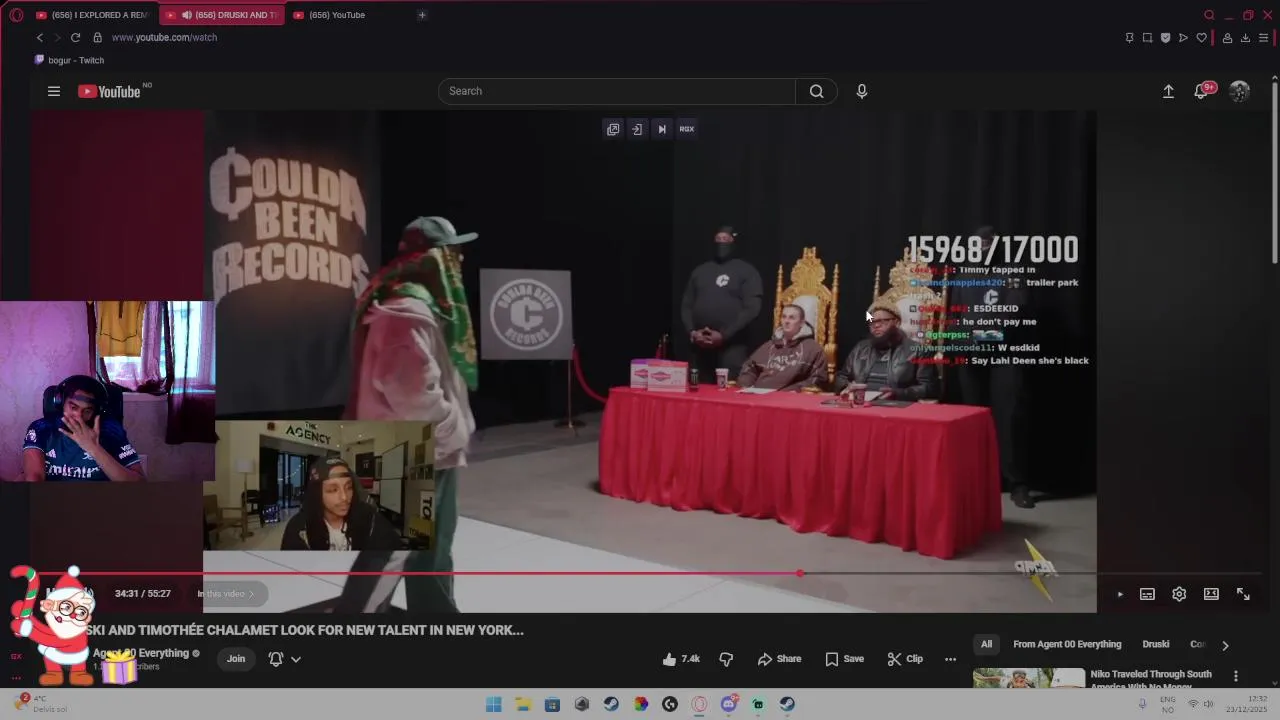Open more actions three-dot menu
This screenshot has width=1280, height=720.
tap(950, 659)
